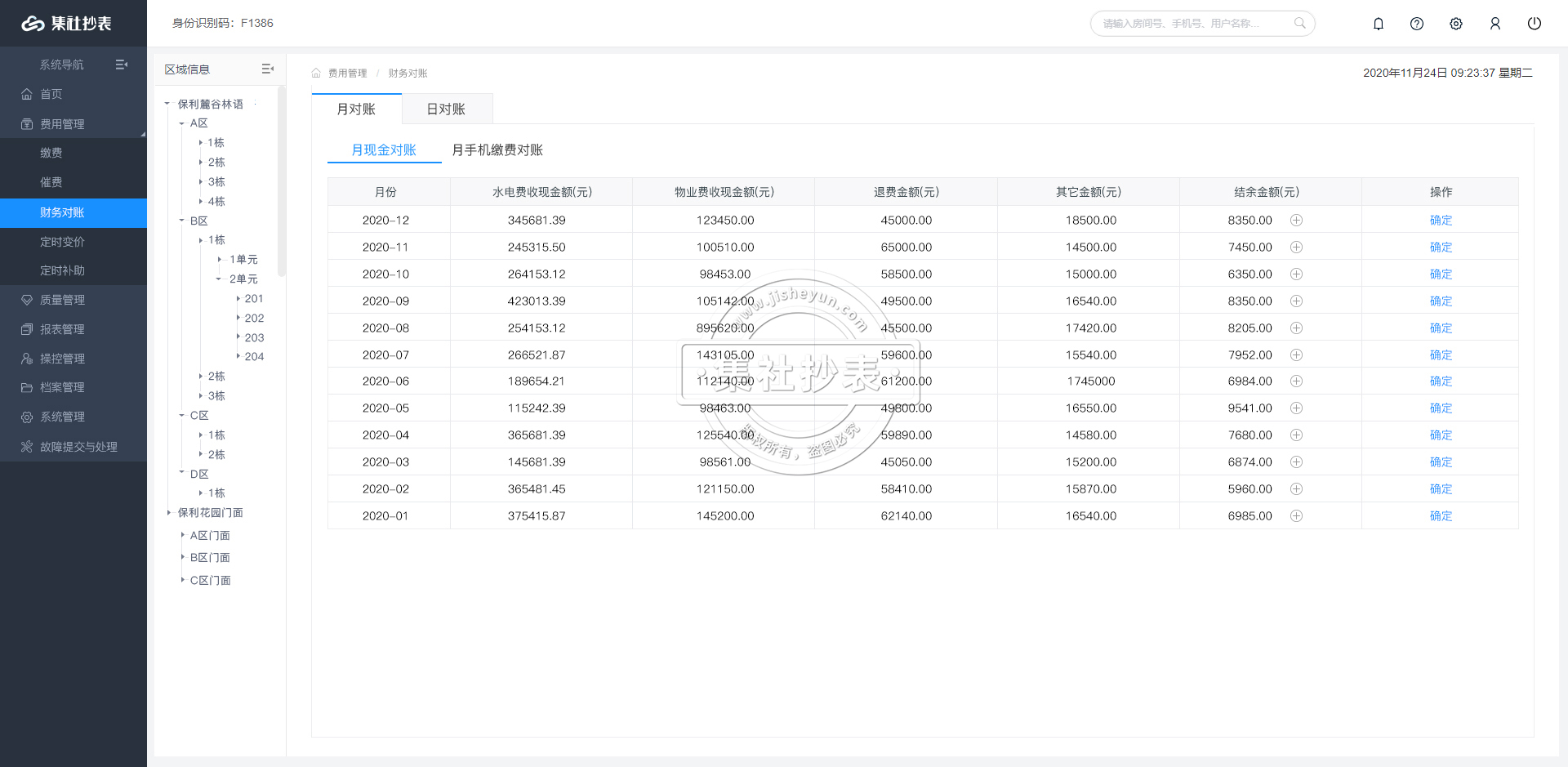Switch to 月手机缴费对账 tab

(497, 150)
